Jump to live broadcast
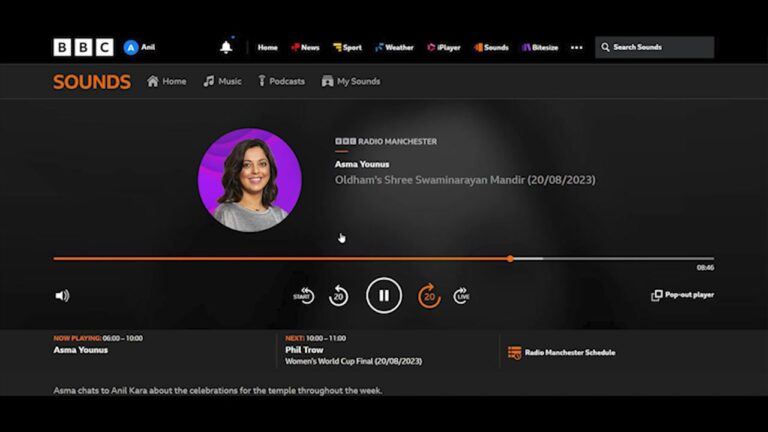 coord(461,296)
